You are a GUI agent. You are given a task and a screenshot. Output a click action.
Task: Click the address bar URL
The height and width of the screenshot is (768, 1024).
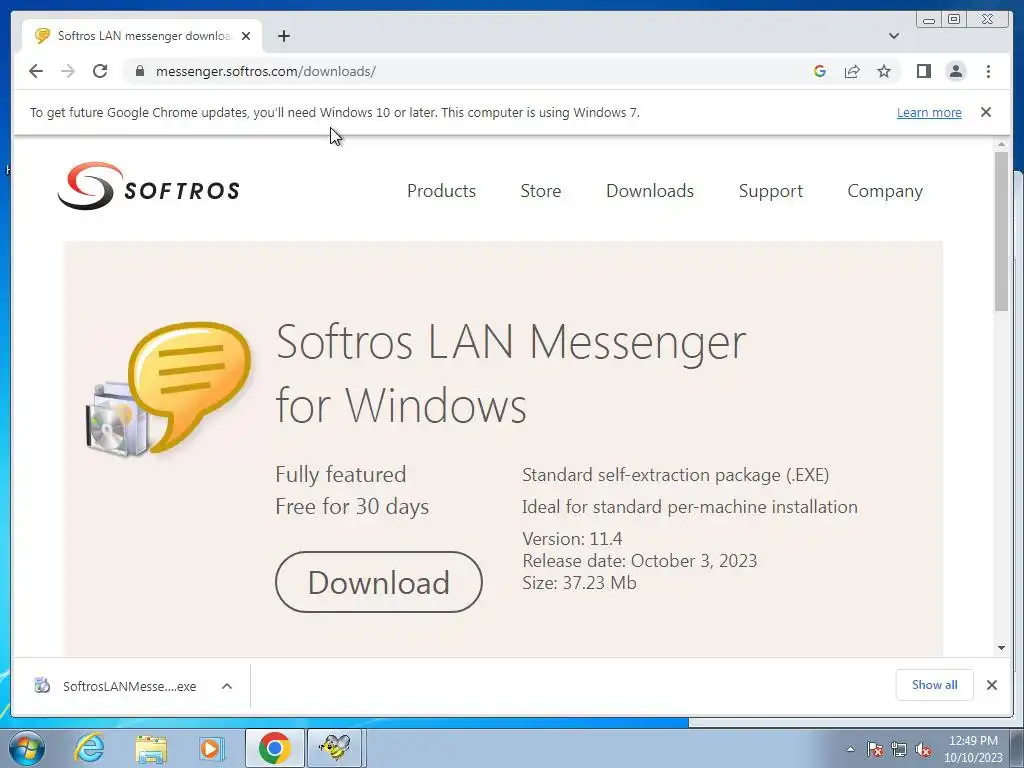[265, 71]
